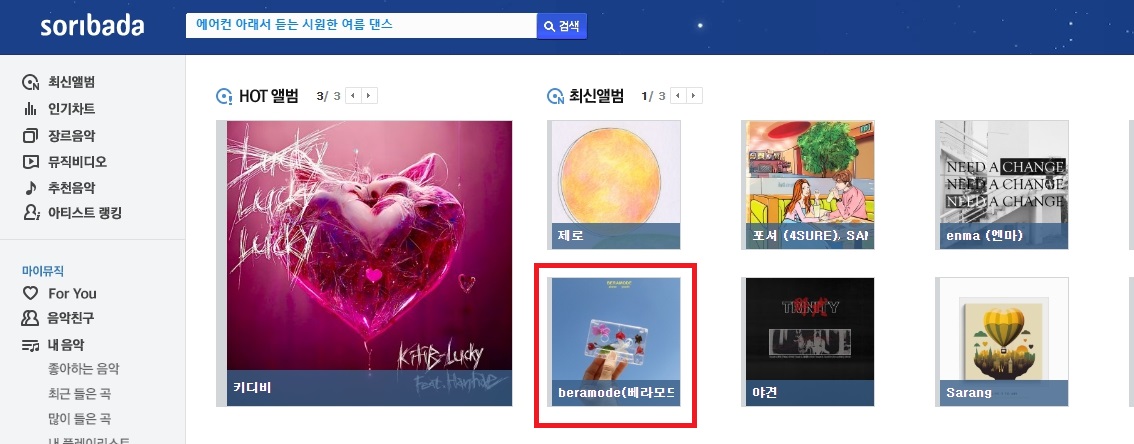Open 좋아하는 음악 link
Image resolution: width=1134 pixels, height=444 pixels.
tap(83, 370)
